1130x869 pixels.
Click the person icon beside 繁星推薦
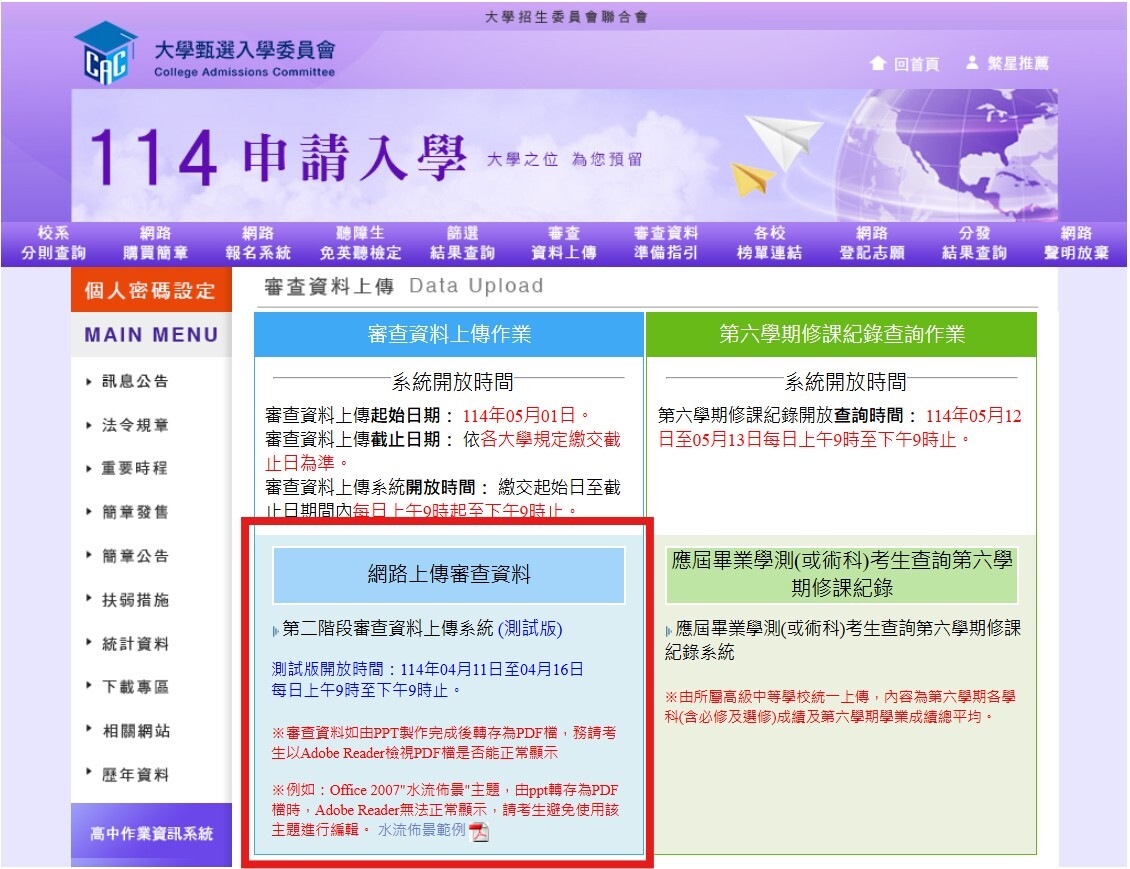[x=972, y=63]
